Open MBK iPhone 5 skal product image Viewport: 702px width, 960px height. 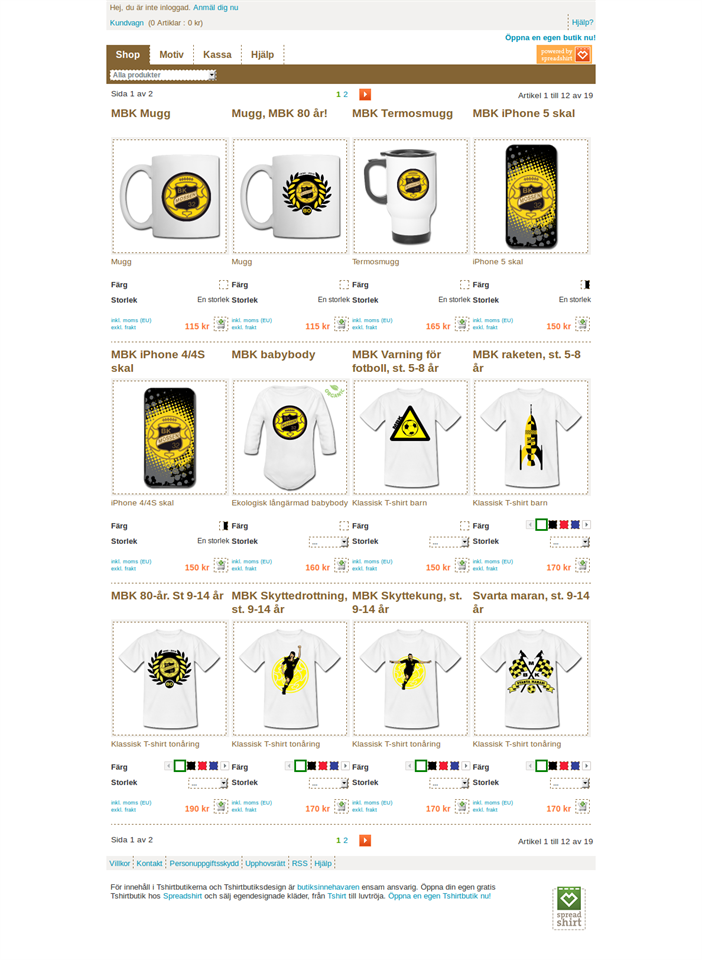[x=531, y=196]
